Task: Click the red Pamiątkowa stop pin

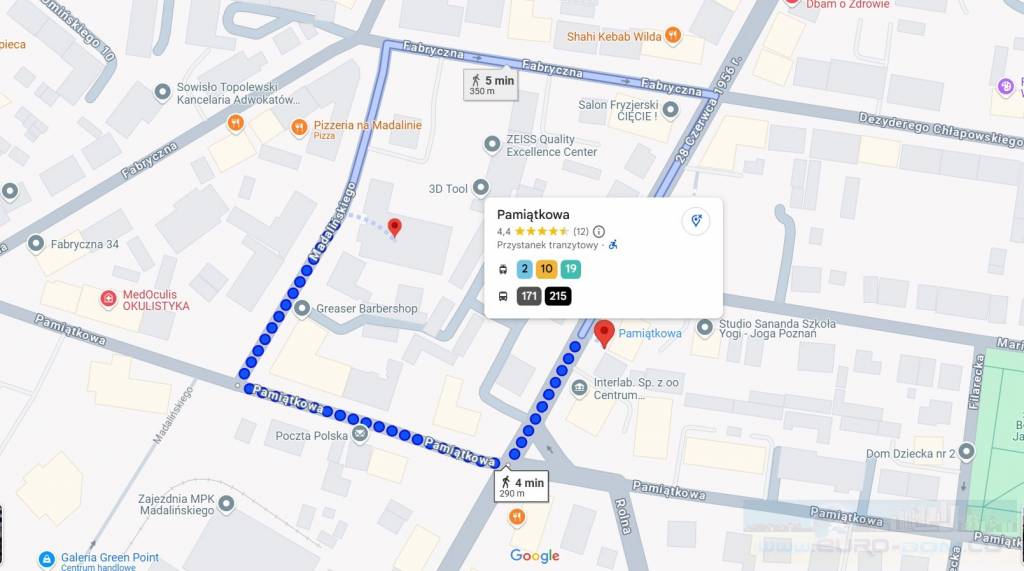Action: pyautogui.click(x=604, y=333)
